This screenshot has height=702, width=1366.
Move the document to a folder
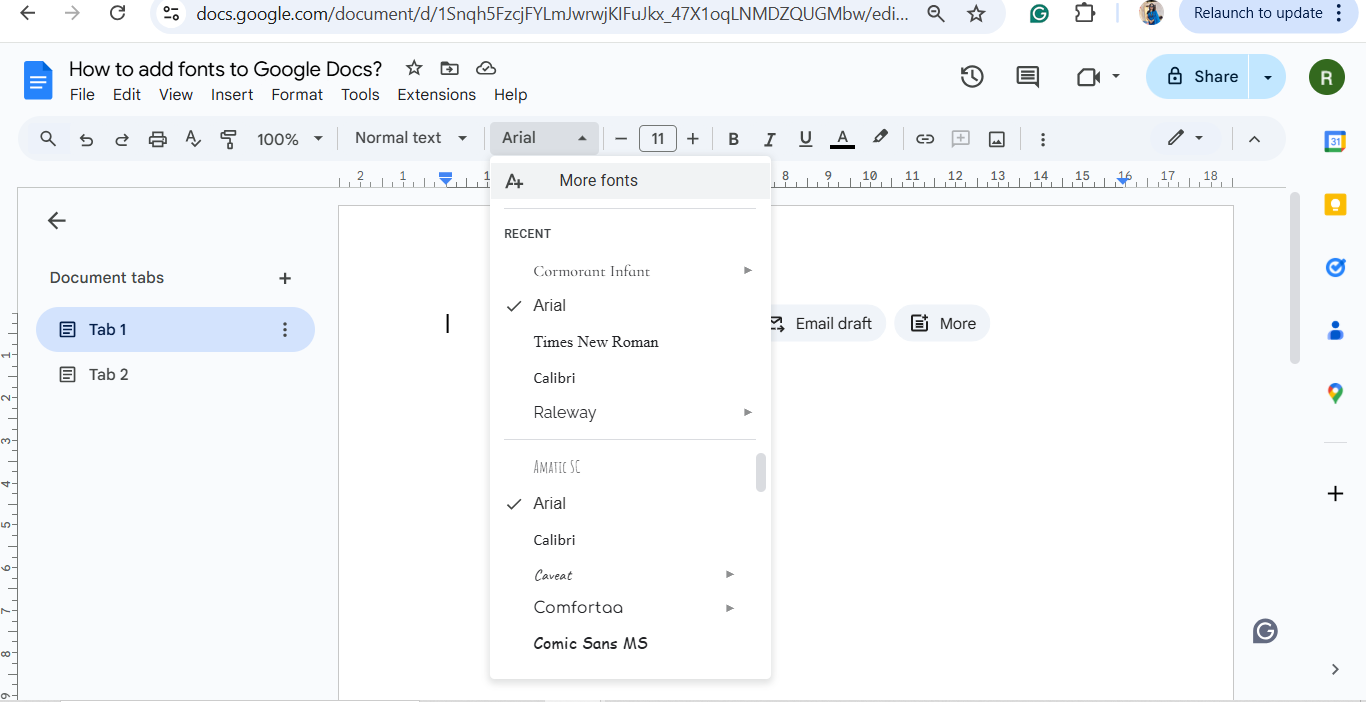450,68
